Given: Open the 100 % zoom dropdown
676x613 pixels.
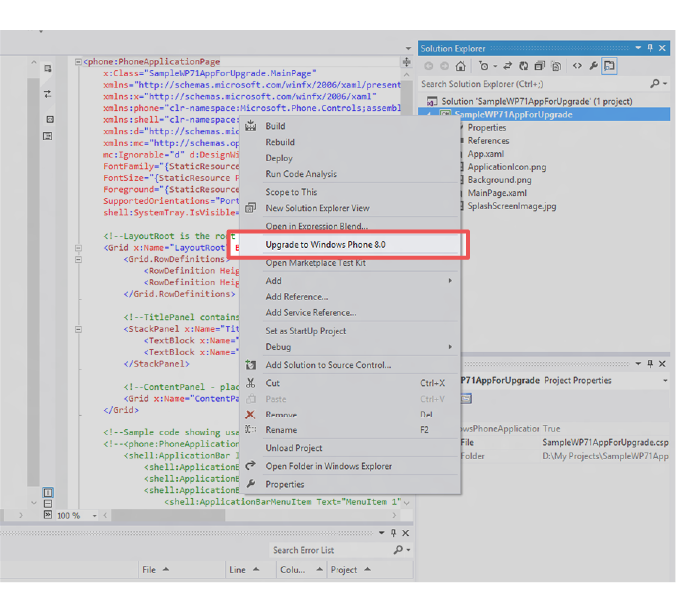Looking at the screenshot, I should (94, 516).
